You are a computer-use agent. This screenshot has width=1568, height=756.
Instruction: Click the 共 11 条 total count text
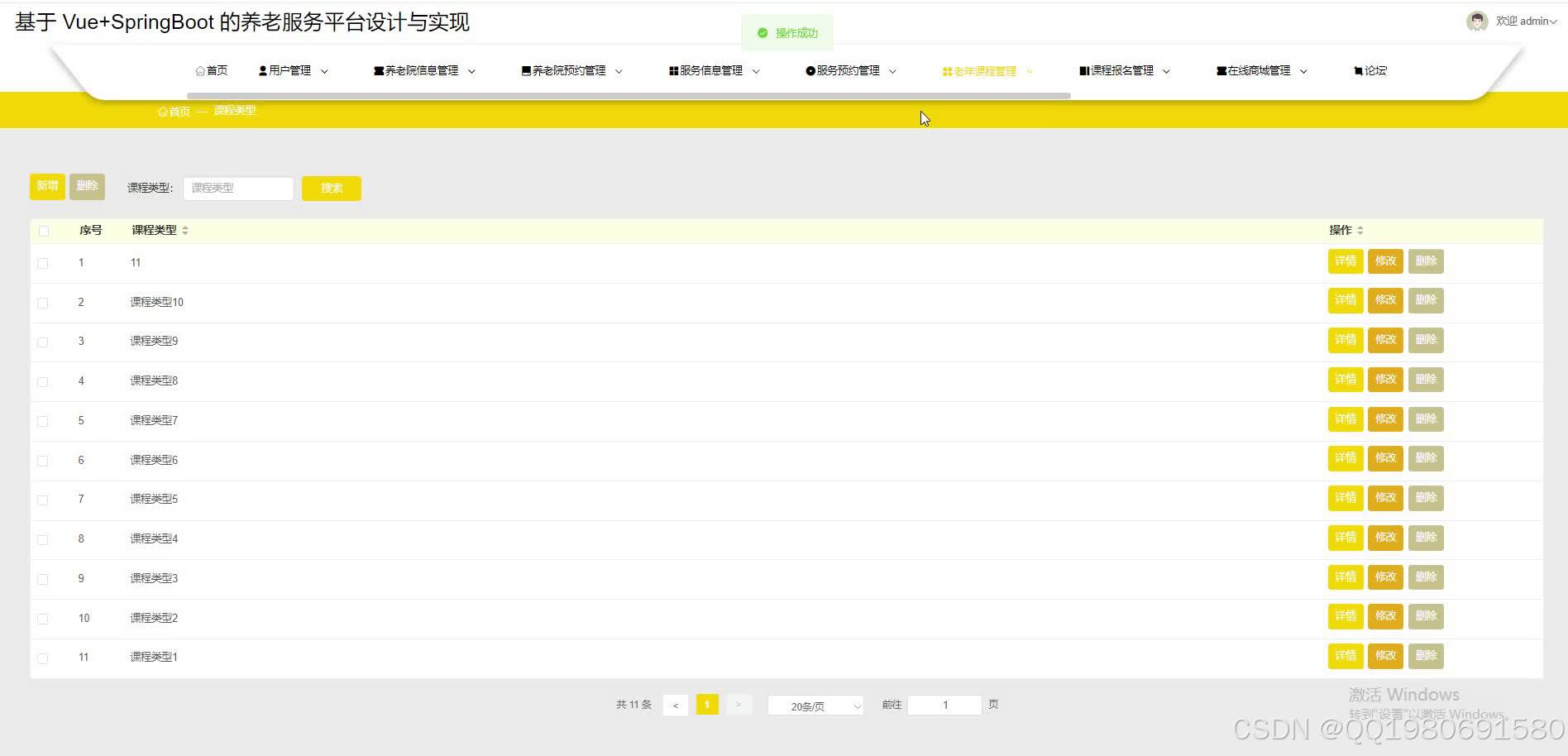pyautogui.click(x=633, y=705)
